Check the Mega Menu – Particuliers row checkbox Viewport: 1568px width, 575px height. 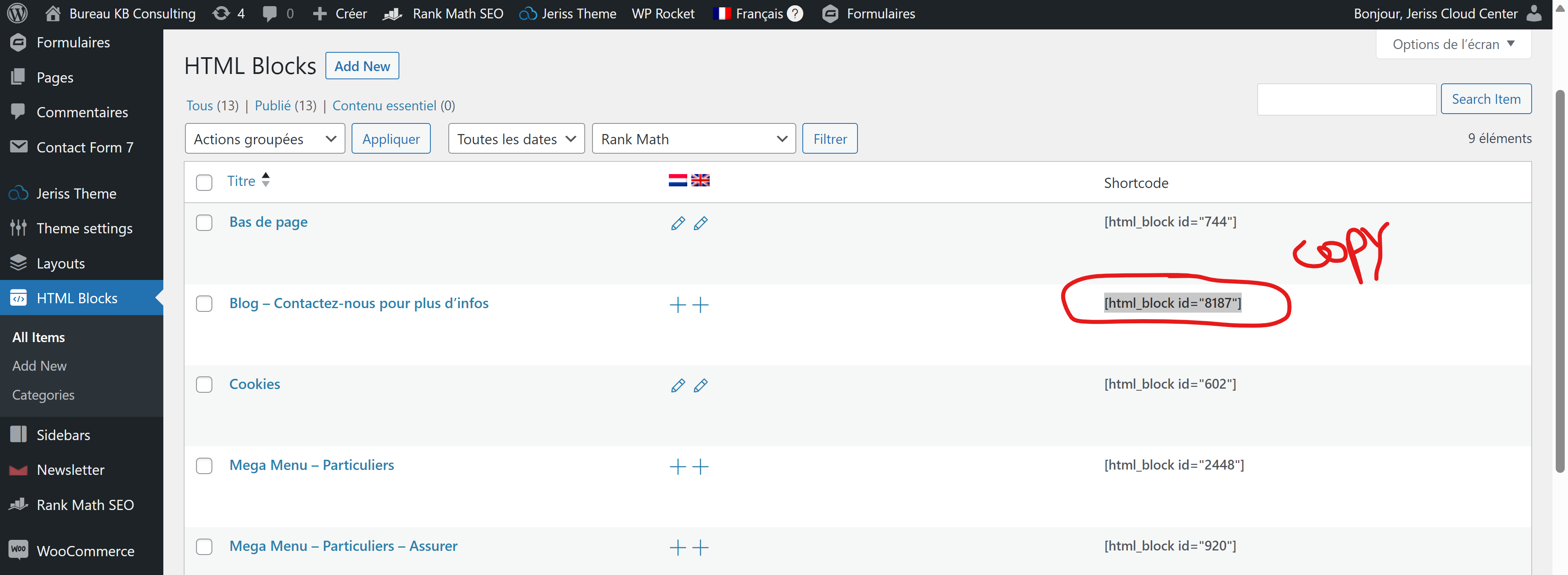click(204, 466)
